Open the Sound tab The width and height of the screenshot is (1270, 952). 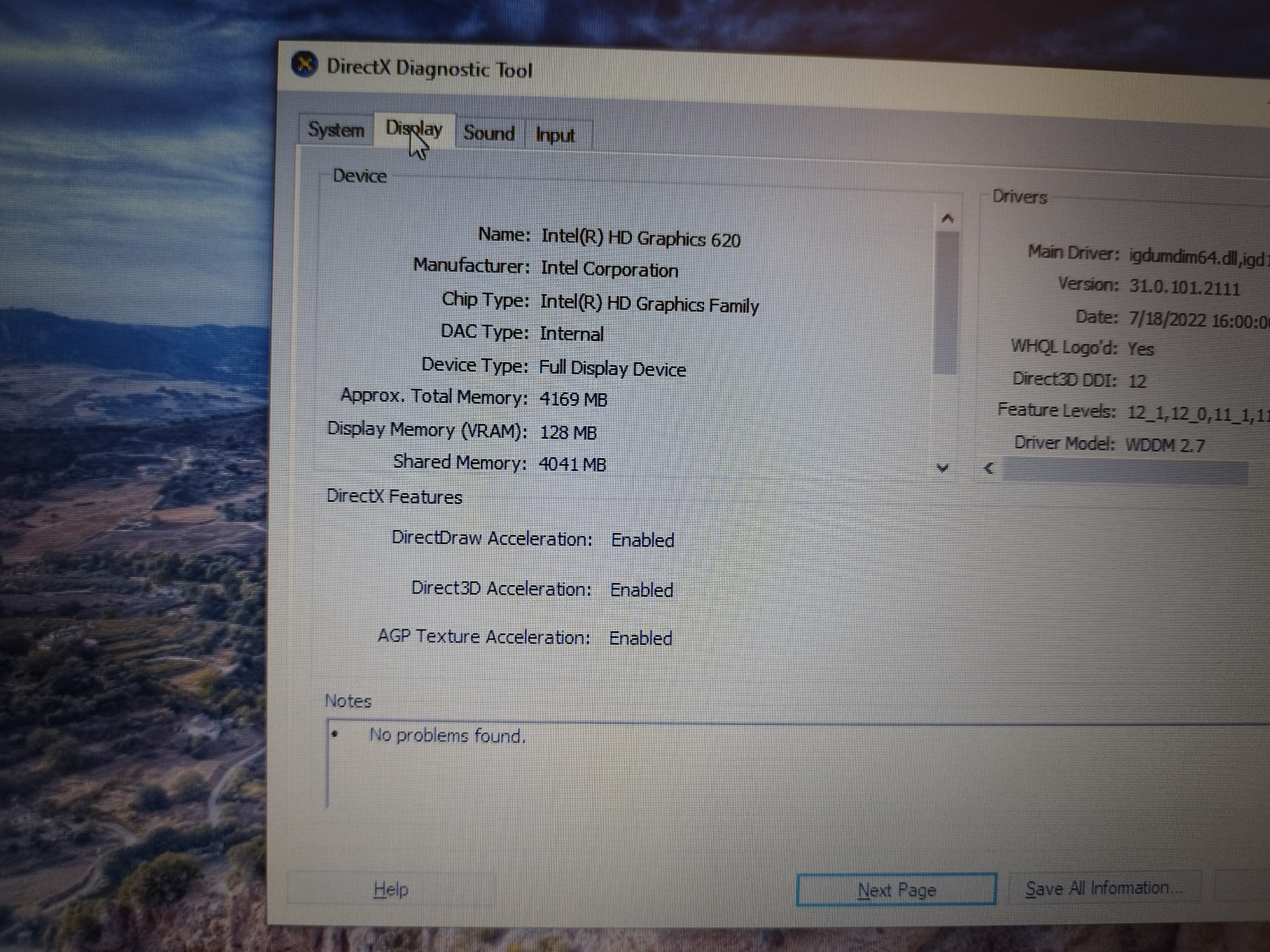pos(489,133)
